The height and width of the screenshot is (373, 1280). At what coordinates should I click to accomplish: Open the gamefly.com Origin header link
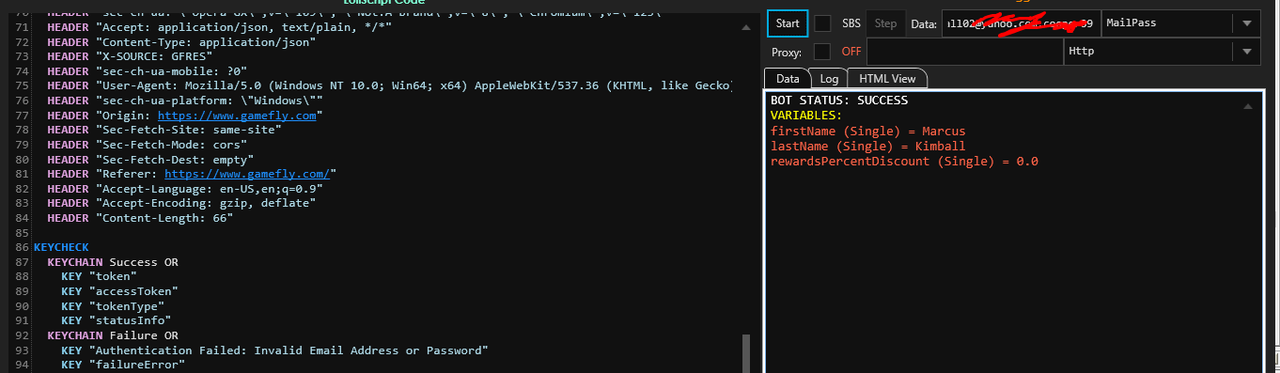tap(237, 116)
